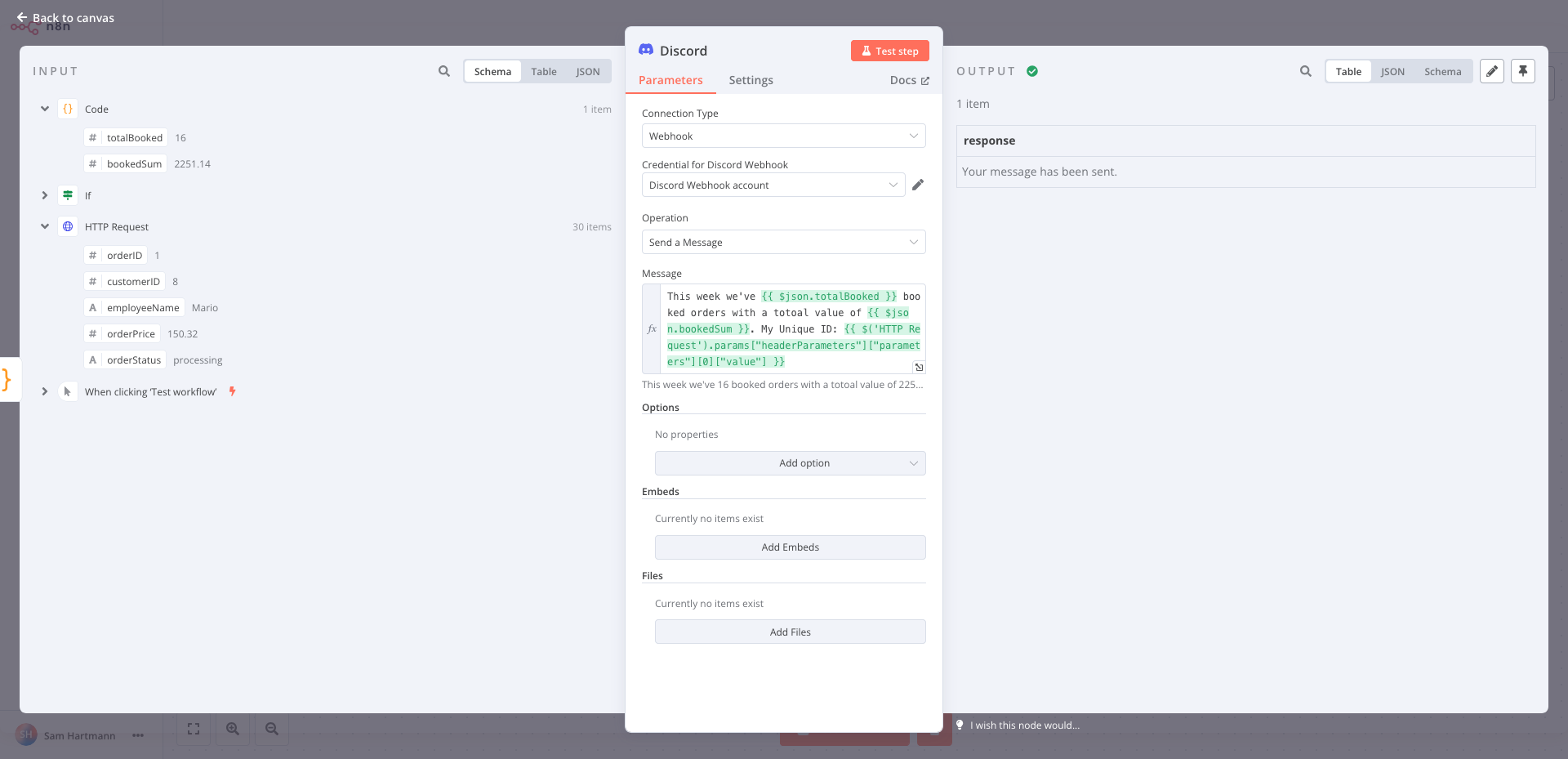Click the Sam Hartmann avatar
The height and width of the screenshot is (759, 1568).
26,734
